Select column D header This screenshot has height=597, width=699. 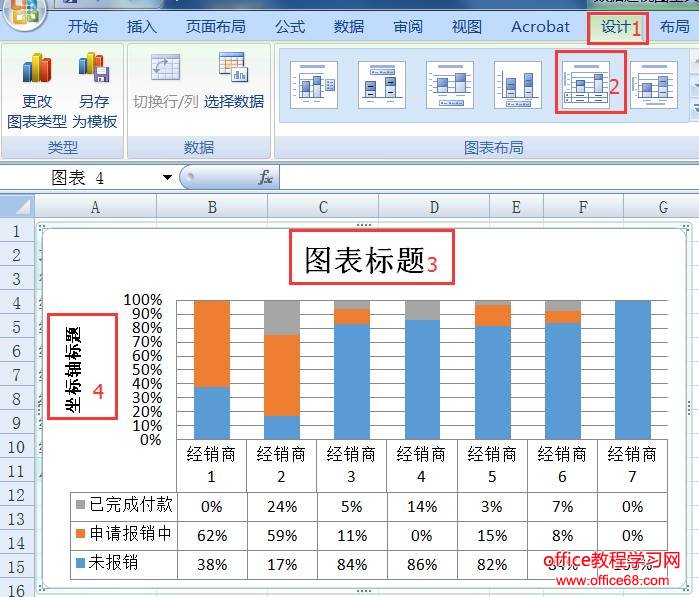(x=434, y=207)
